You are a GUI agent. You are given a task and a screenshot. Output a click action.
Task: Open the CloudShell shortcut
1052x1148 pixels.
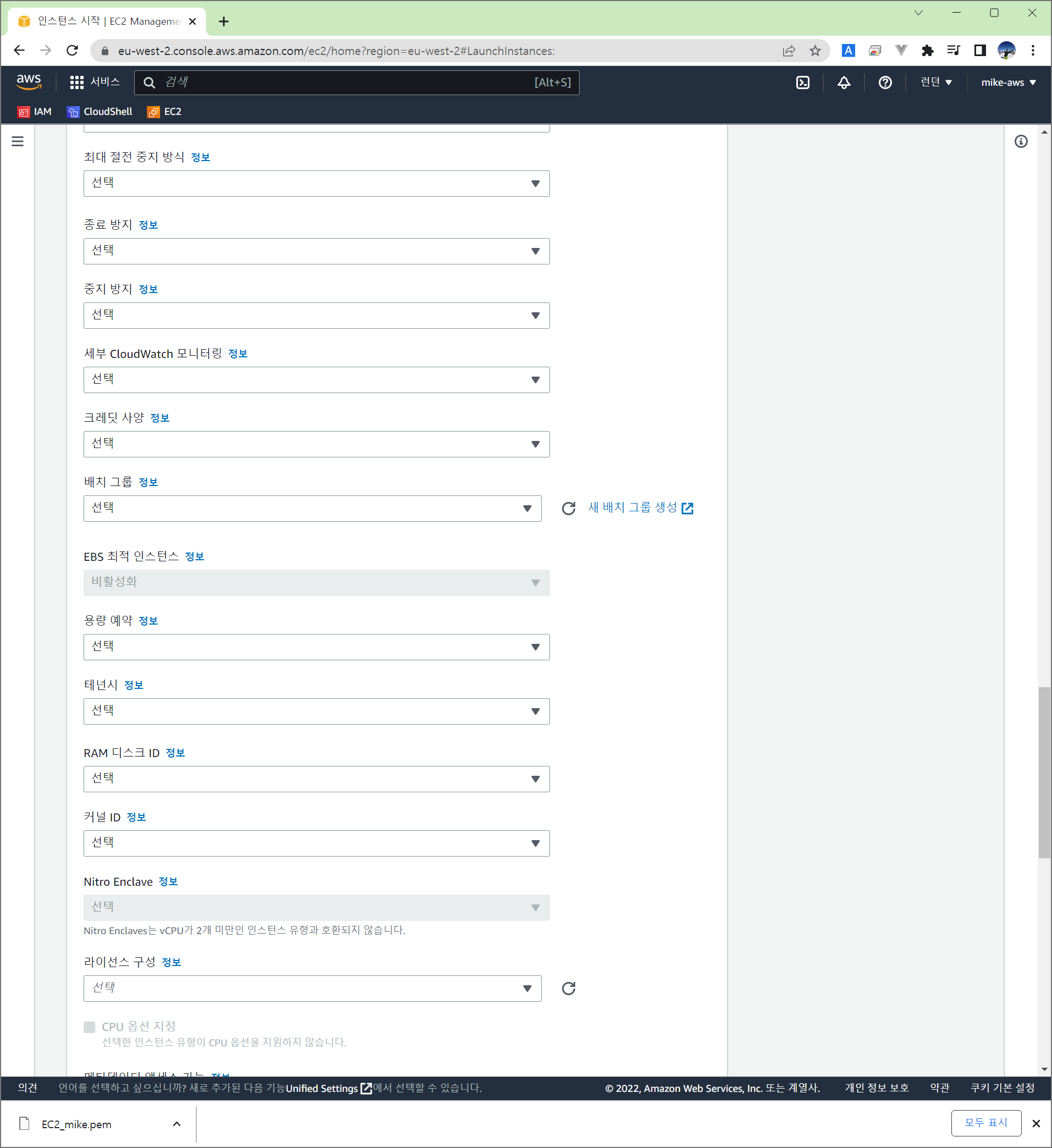point(100,112)
